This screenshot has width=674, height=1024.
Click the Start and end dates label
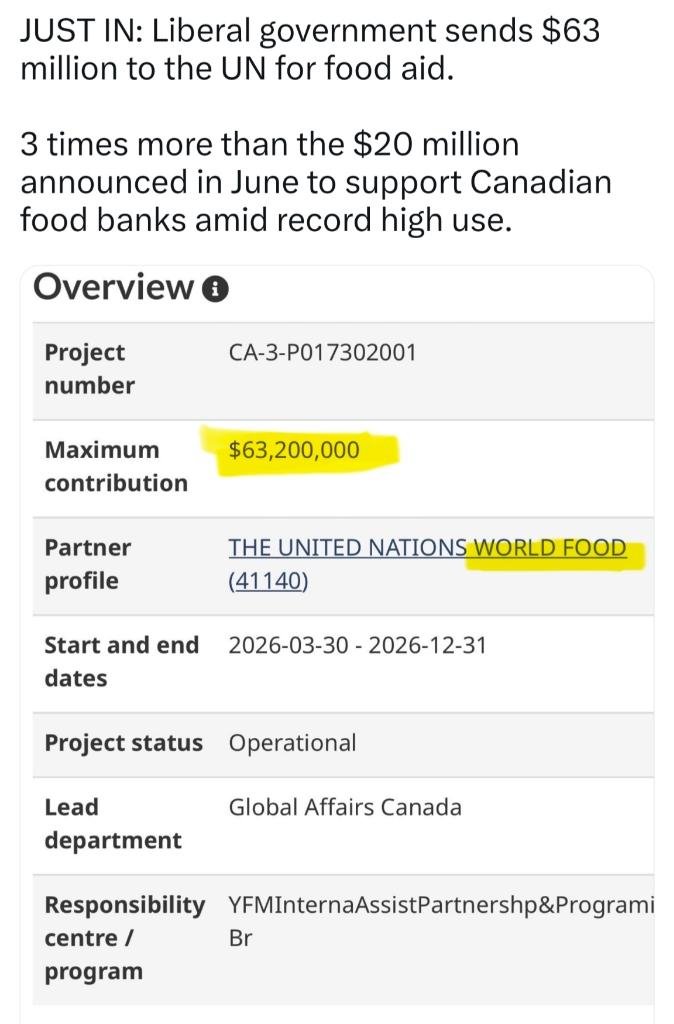pyautogui.click(x=121, y=661)
